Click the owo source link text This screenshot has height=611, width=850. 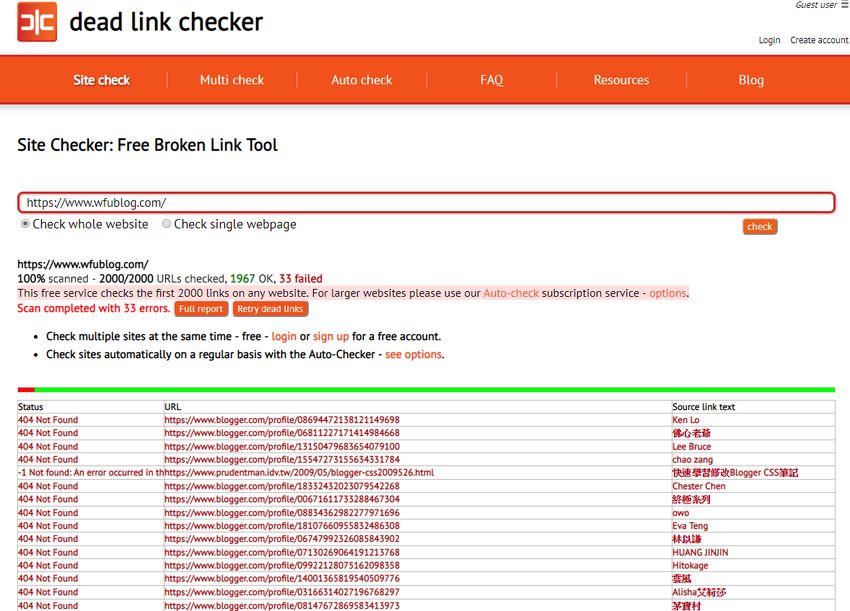(x=681, y=512)
